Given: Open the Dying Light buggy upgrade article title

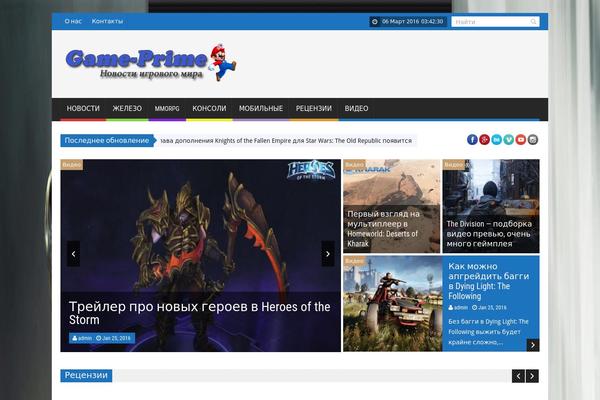Looking at the screenshot, I should [x=489, y=281].
